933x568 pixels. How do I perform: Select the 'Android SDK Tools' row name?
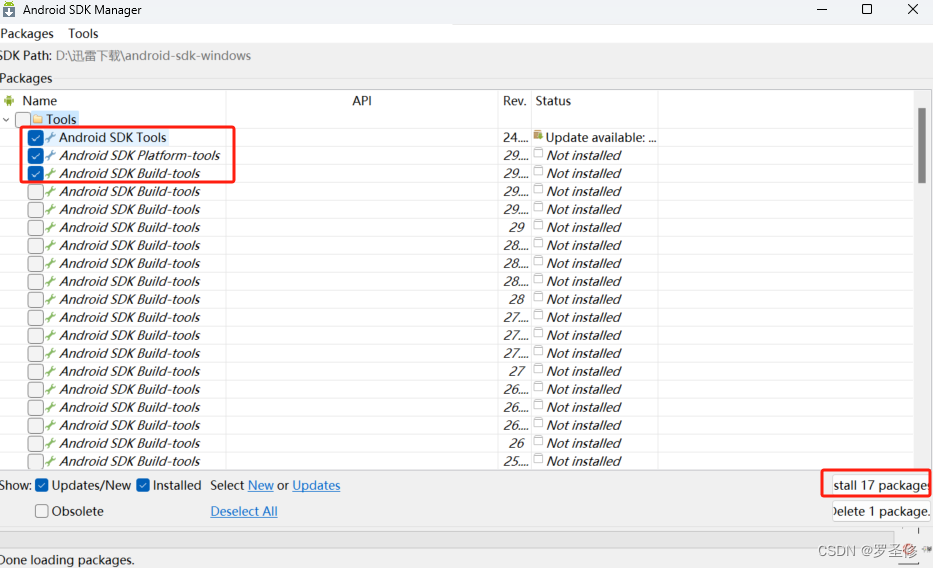coord(112,137)
